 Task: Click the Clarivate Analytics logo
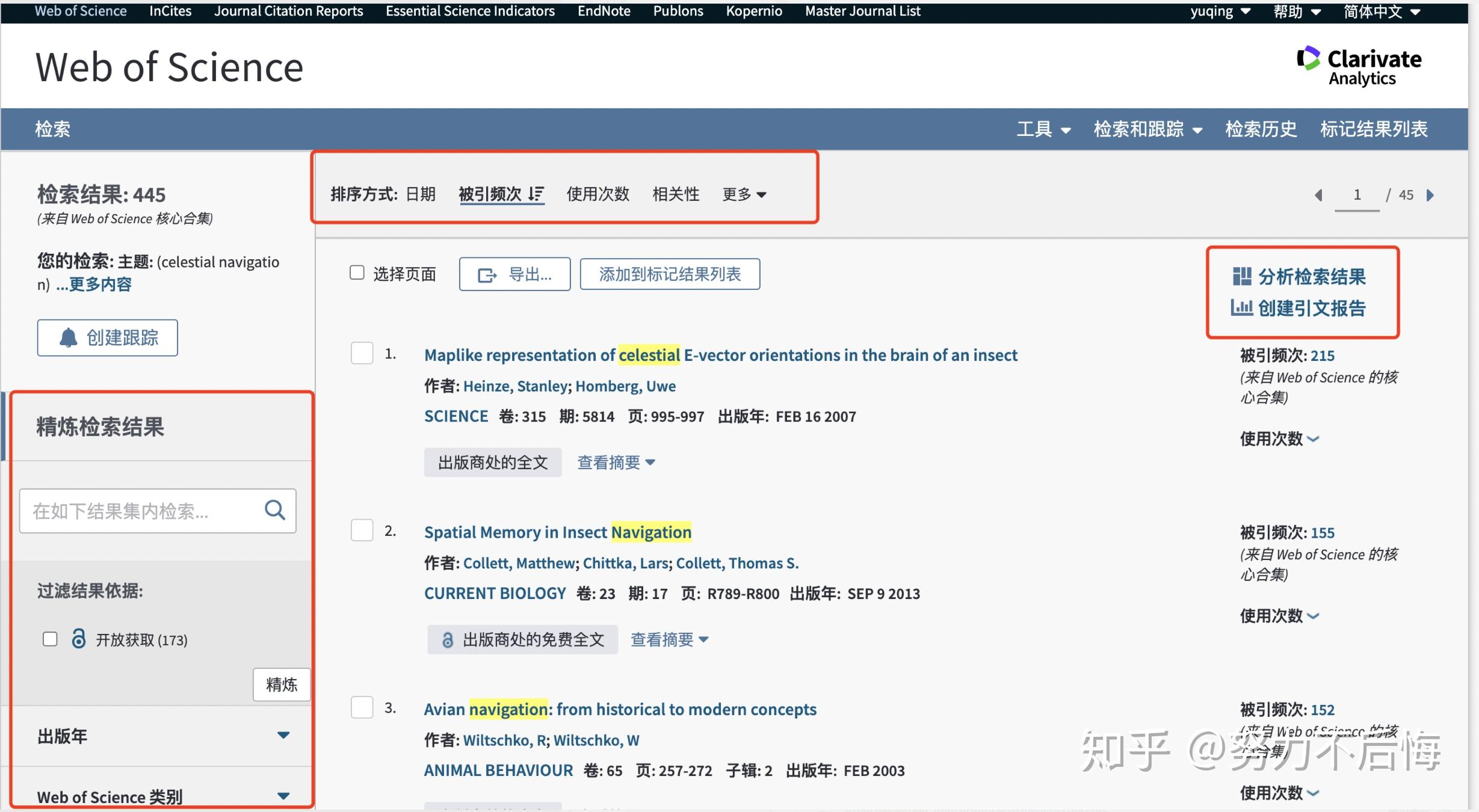1359,66
